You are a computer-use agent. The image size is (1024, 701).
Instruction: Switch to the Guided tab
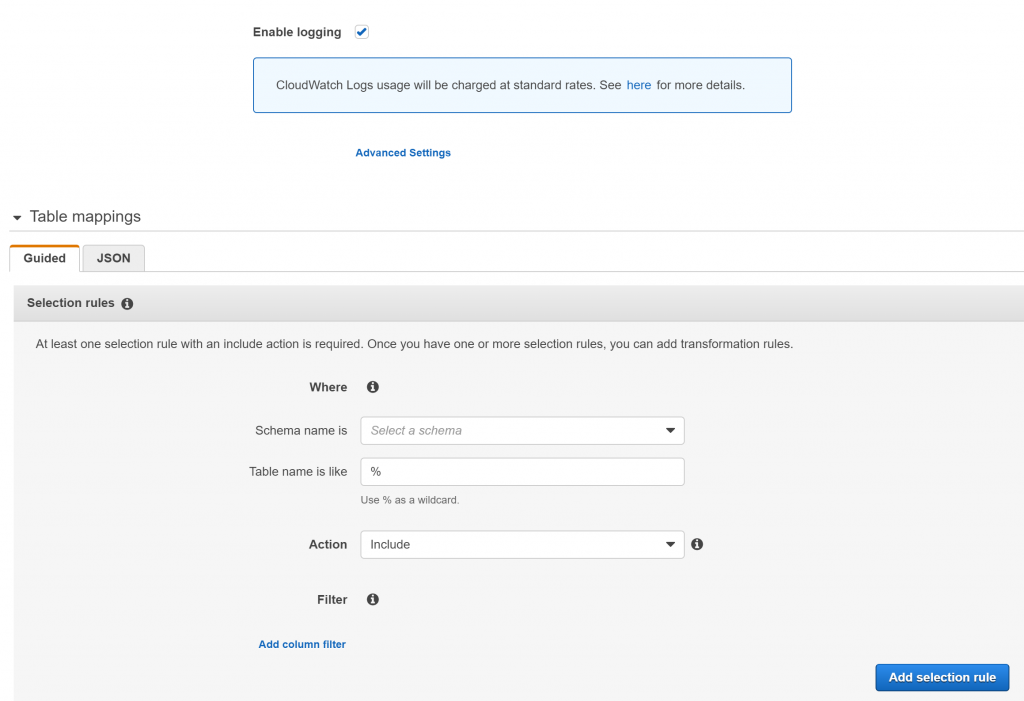pos(44,258)
